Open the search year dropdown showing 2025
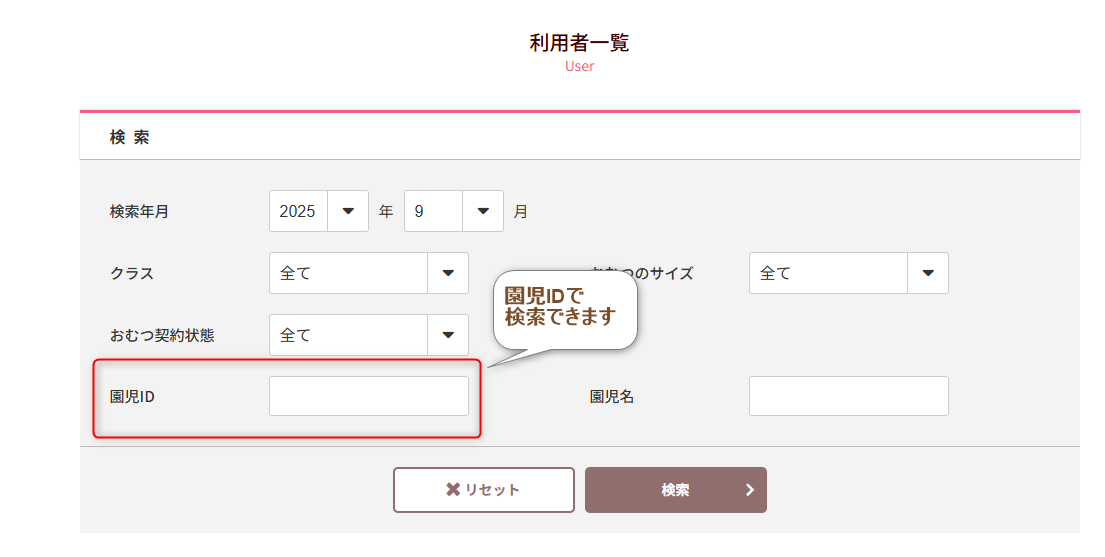This screenshot has width=1105, height=557. [x=319, y=211]
